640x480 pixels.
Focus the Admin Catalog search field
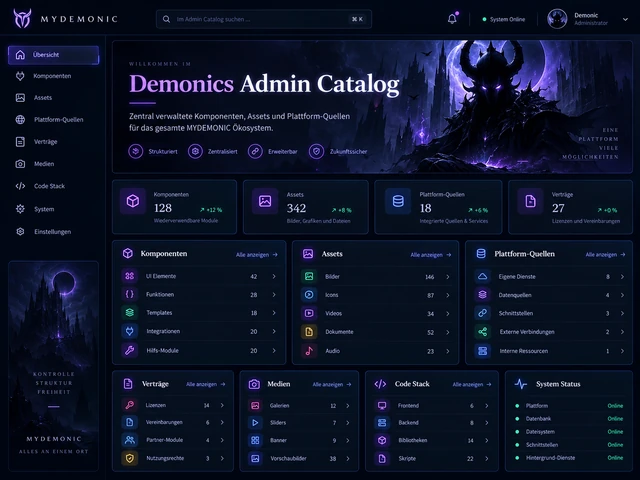[264, 19]
